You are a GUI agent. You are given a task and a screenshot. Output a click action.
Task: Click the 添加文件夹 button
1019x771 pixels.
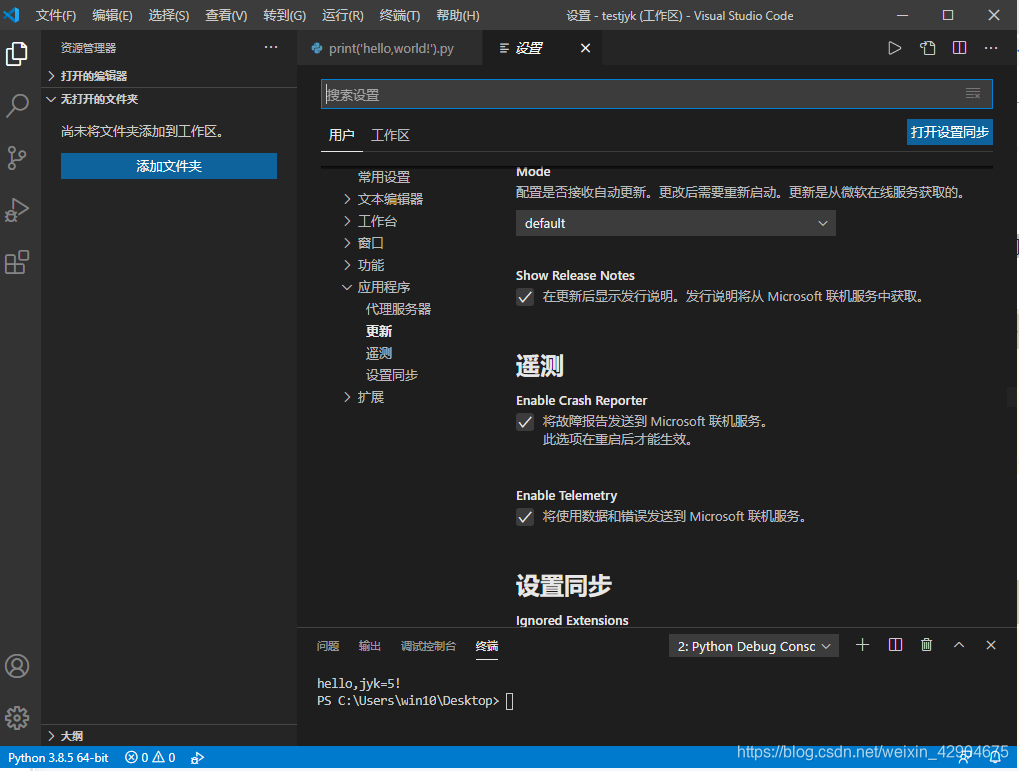(169, 166)
